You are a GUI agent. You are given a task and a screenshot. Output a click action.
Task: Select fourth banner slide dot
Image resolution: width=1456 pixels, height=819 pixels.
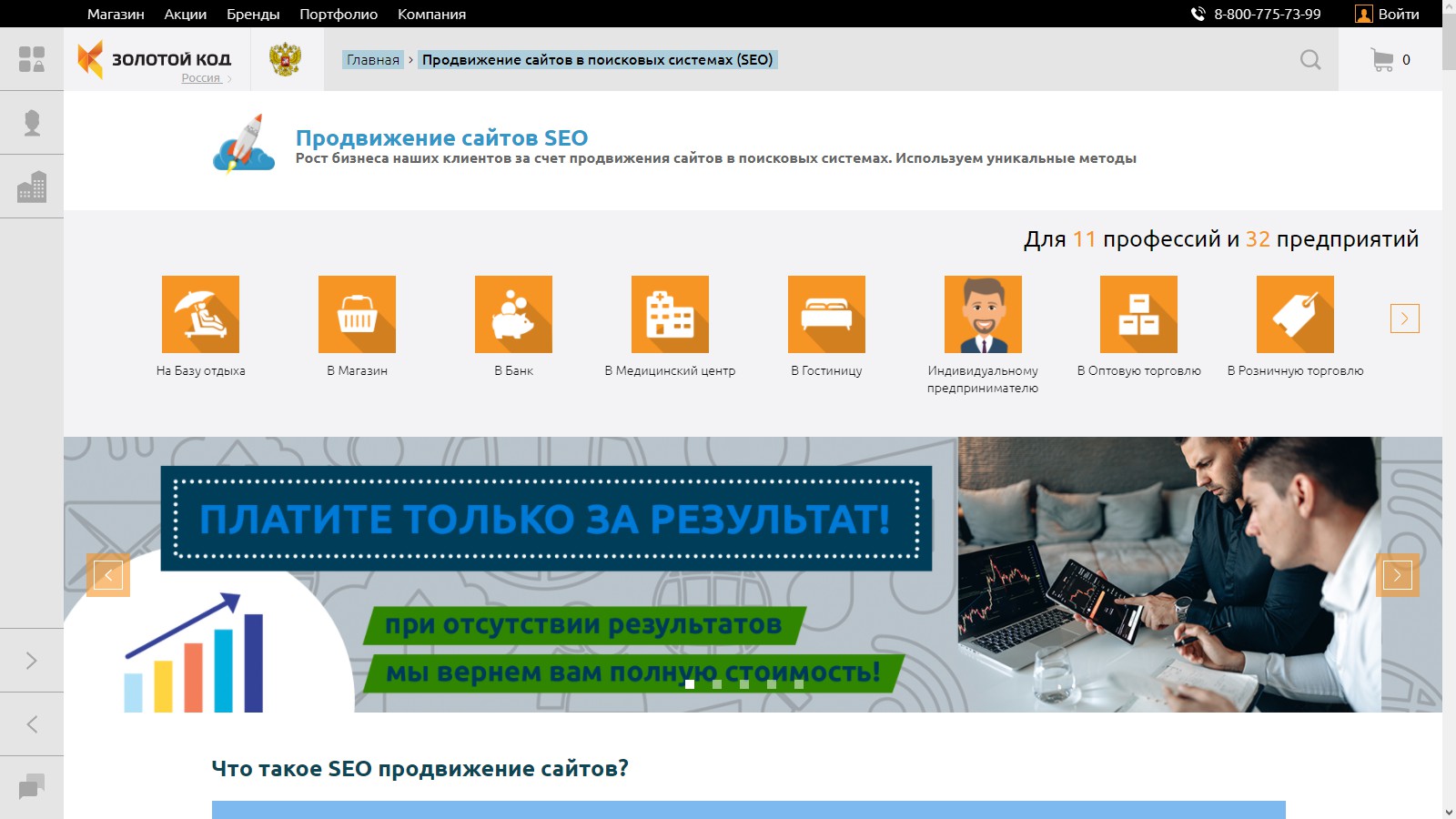[772, 684]
